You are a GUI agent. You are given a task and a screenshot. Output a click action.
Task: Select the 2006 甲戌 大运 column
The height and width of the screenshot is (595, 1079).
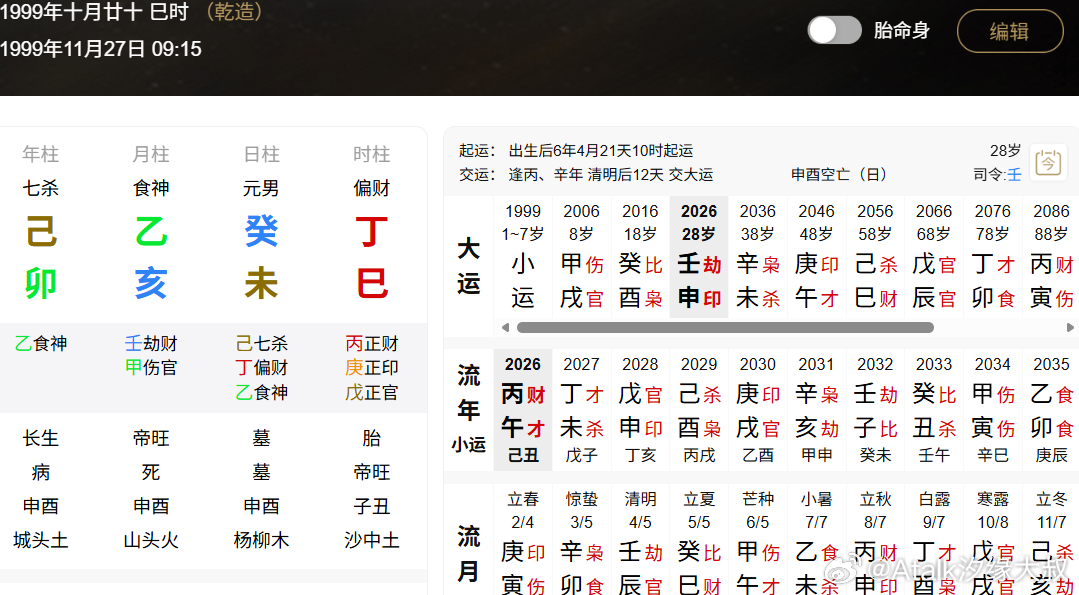[581, 257]
